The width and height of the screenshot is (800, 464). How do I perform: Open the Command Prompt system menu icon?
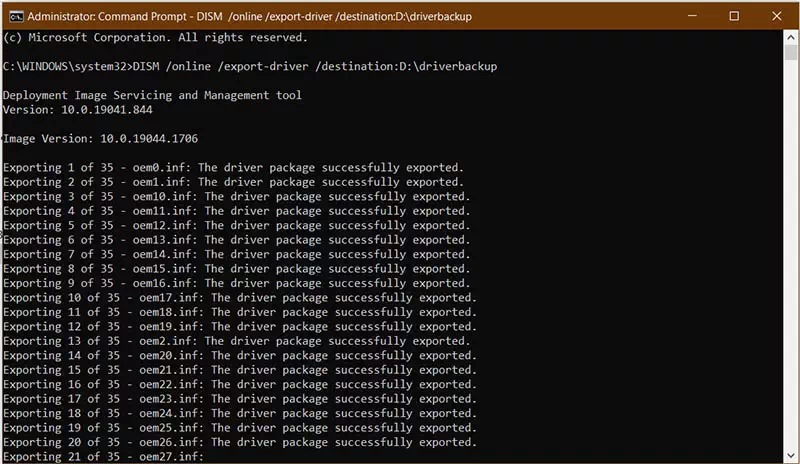(12, 16)
